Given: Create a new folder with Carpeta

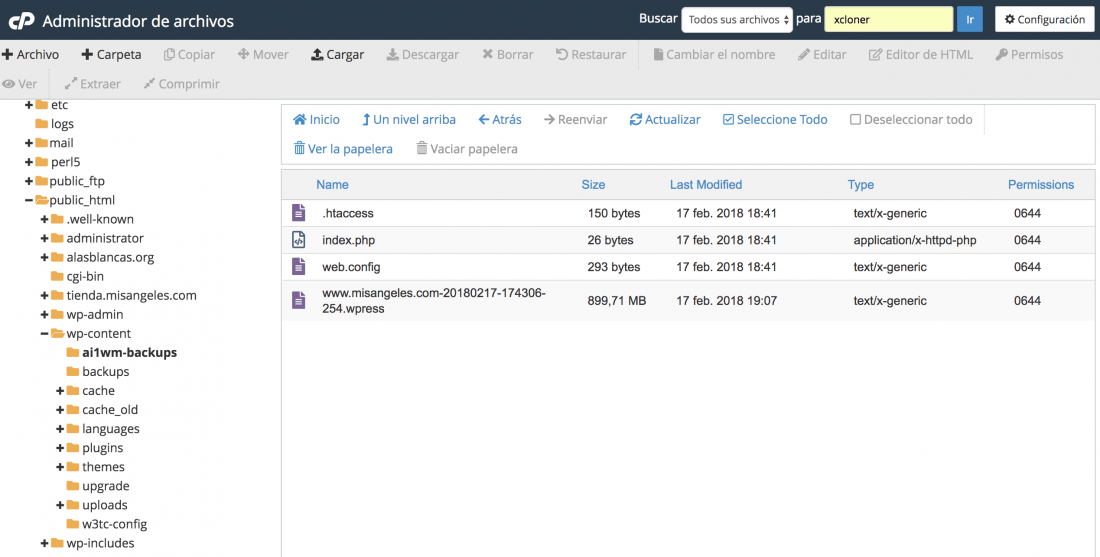Looking at the screenshot, I should (x=112, y=55).
